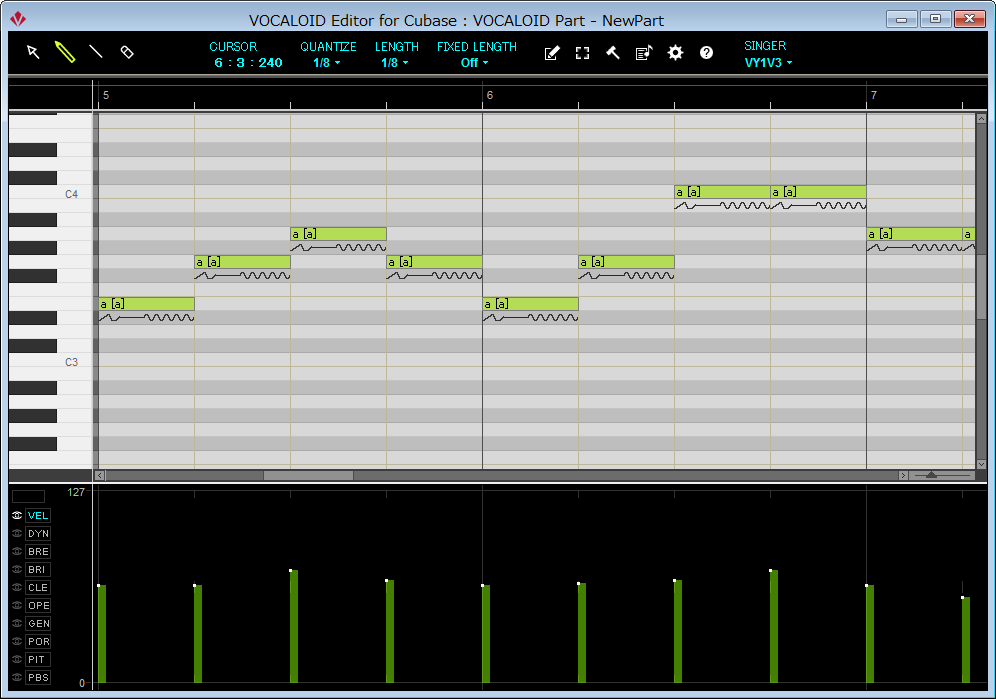
Task: Click measure number 6 on the ruler
Action: tap(490, 95)
